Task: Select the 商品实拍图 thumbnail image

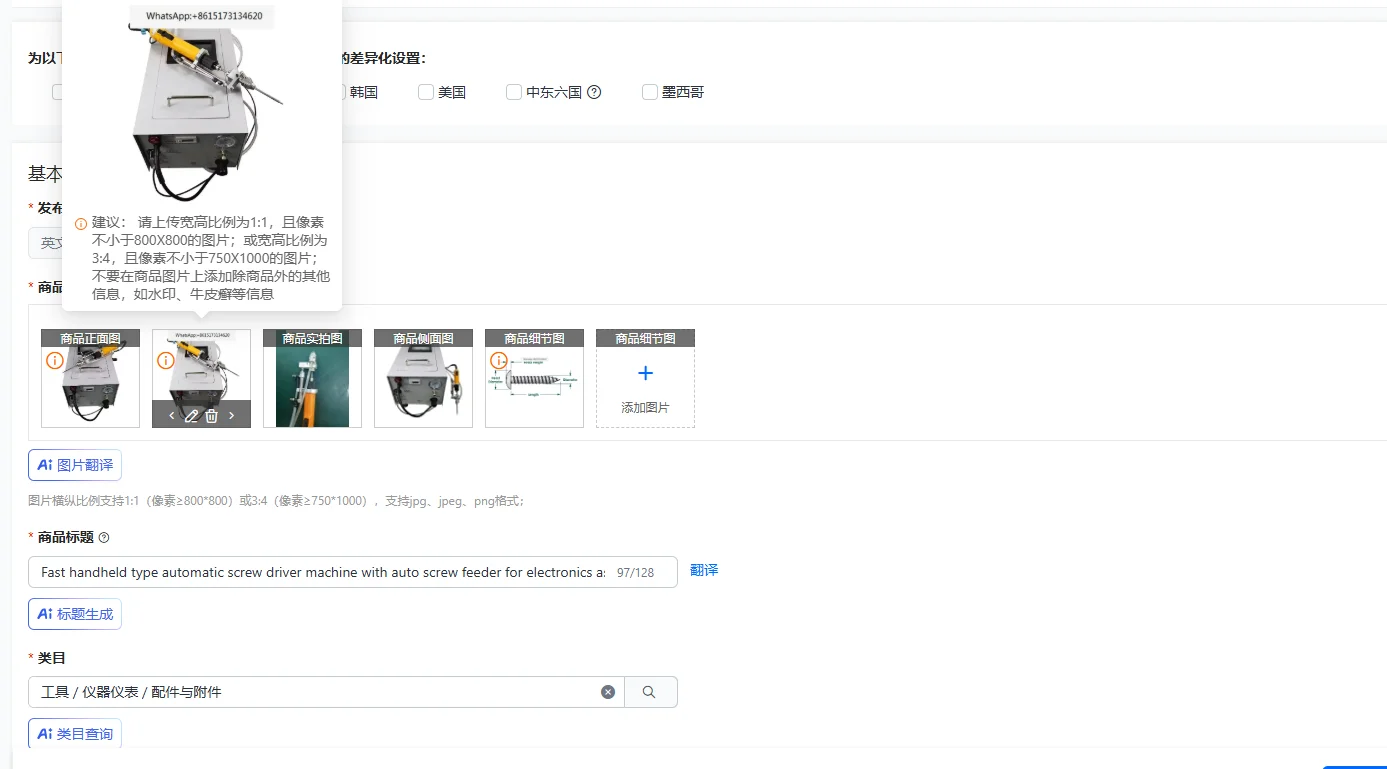Action: [312, 378]
